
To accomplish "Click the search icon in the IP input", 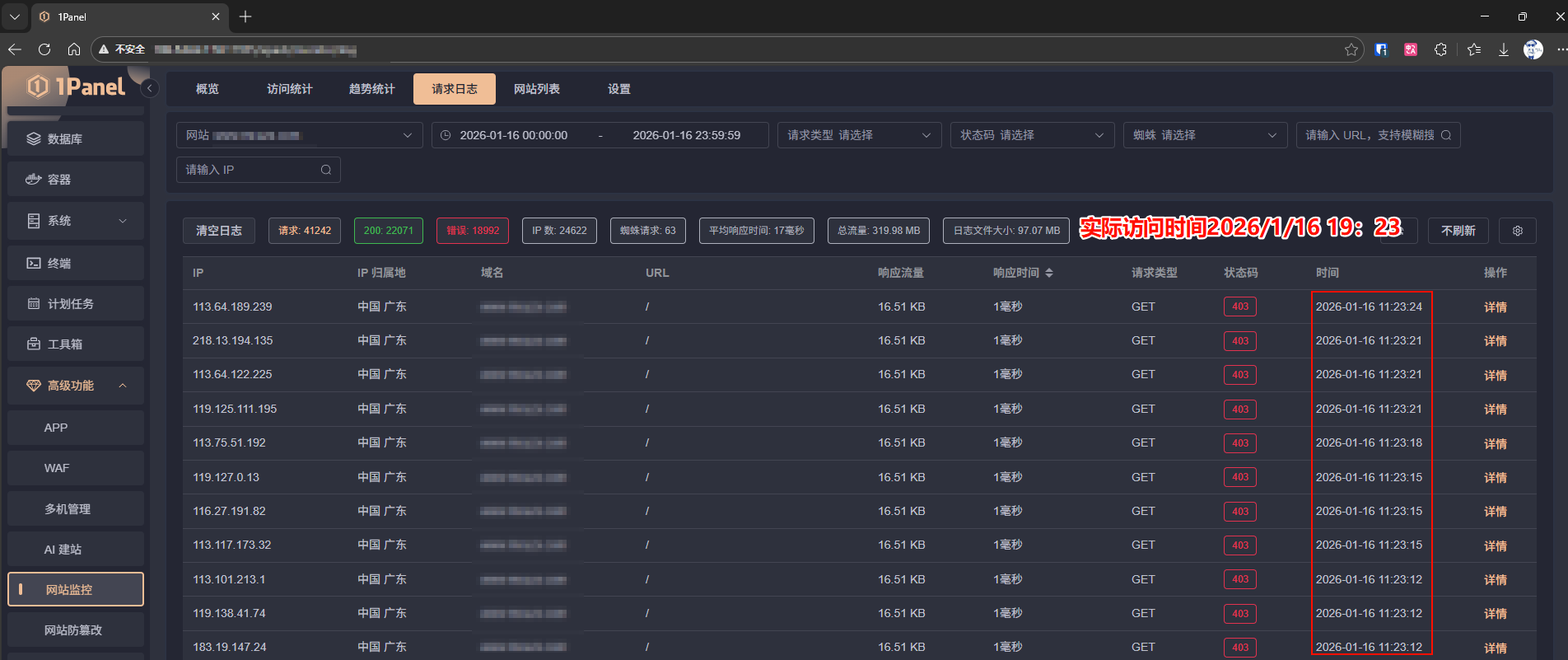I will (x=326, y=170).
